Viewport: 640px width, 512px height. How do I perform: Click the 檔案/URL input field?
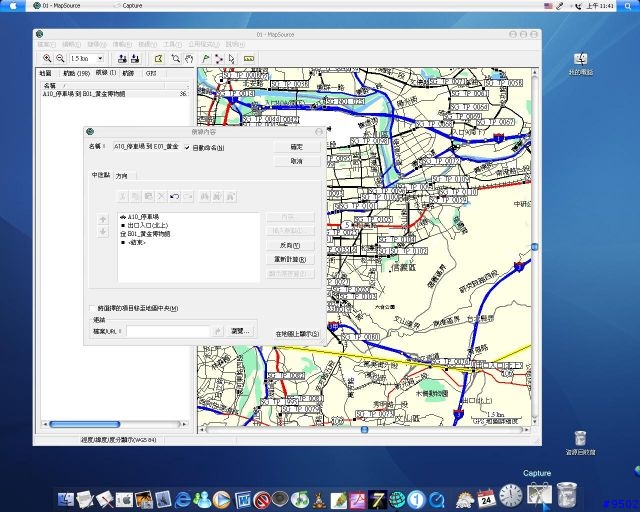pyautogui.click(x=168, y=331)
